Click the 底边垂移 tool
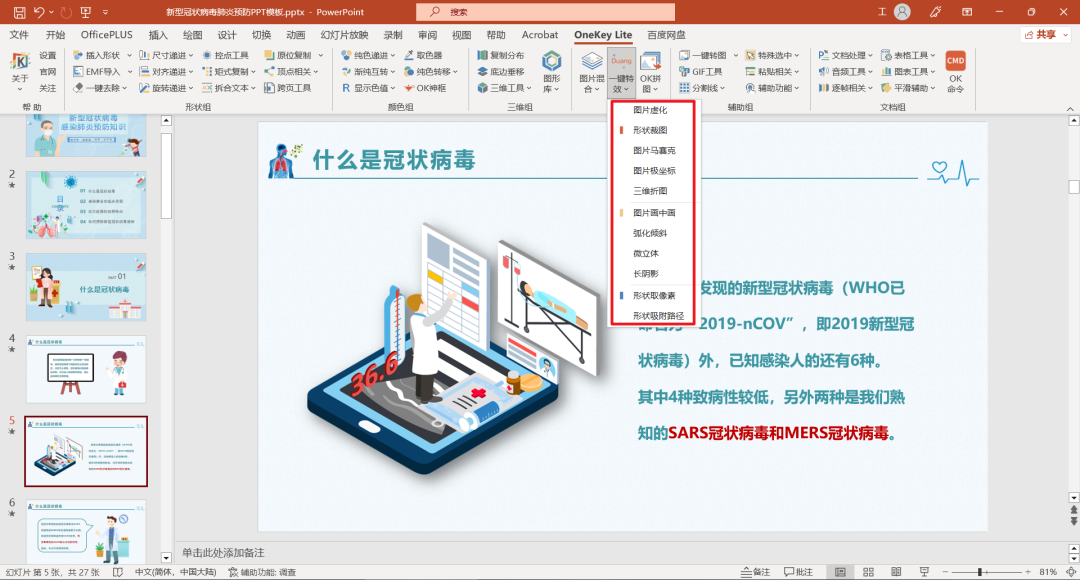Viewport: 1080px width, 580px height. [x=501, y=72]
